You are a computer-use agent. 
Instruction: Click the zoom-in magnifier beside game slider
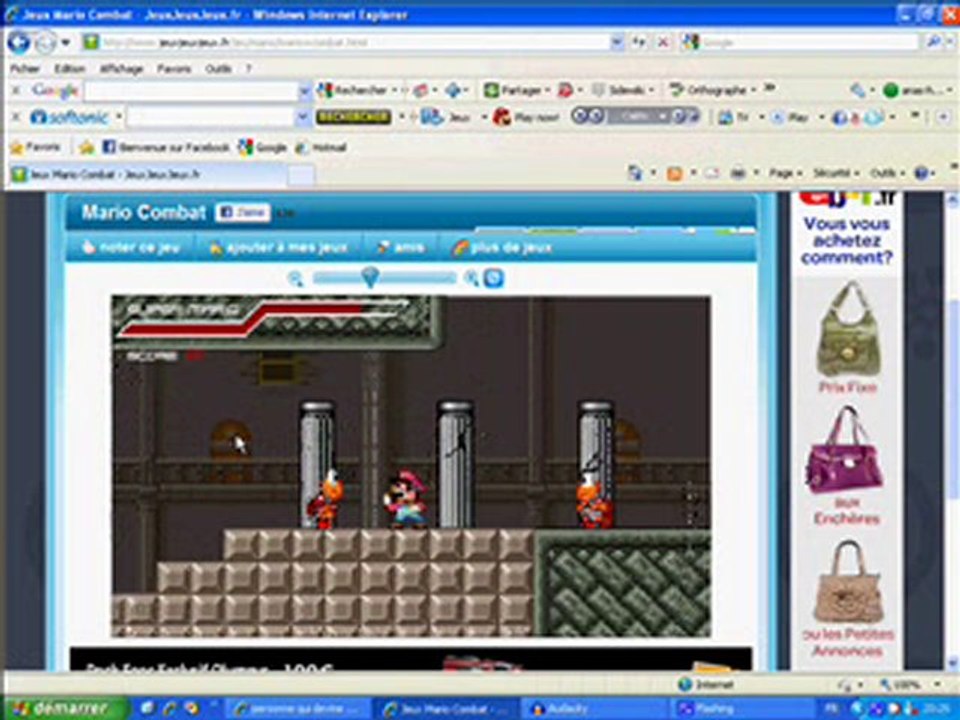click(471, 279)
